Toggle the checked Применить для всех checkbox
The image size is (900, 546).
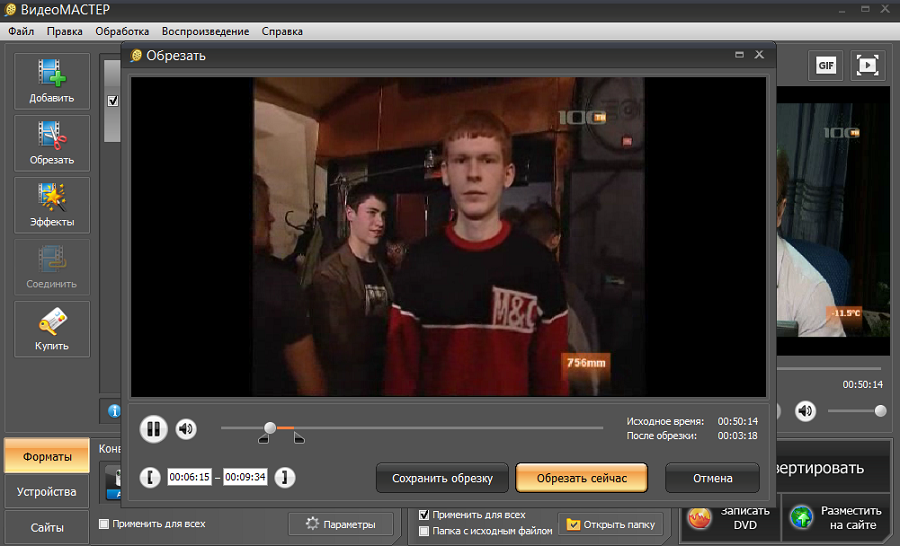point(424,514)
